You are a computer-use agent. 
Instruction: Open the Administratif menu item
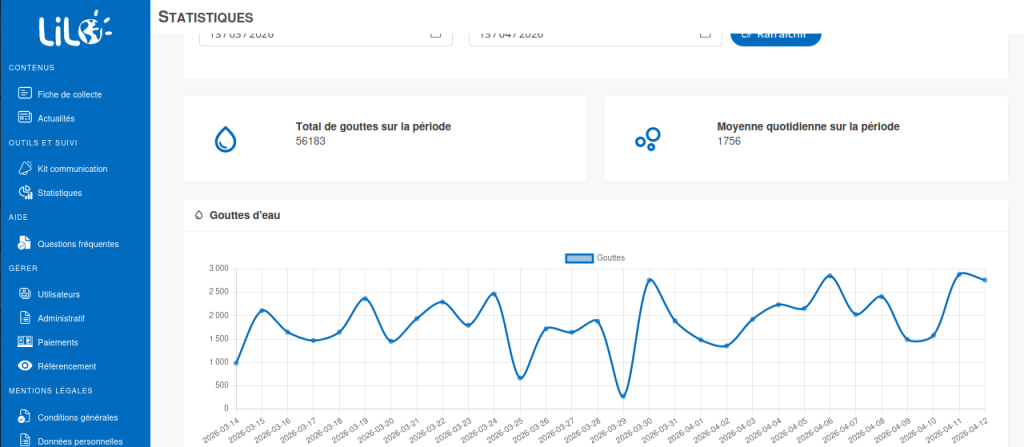coord(60,318)
